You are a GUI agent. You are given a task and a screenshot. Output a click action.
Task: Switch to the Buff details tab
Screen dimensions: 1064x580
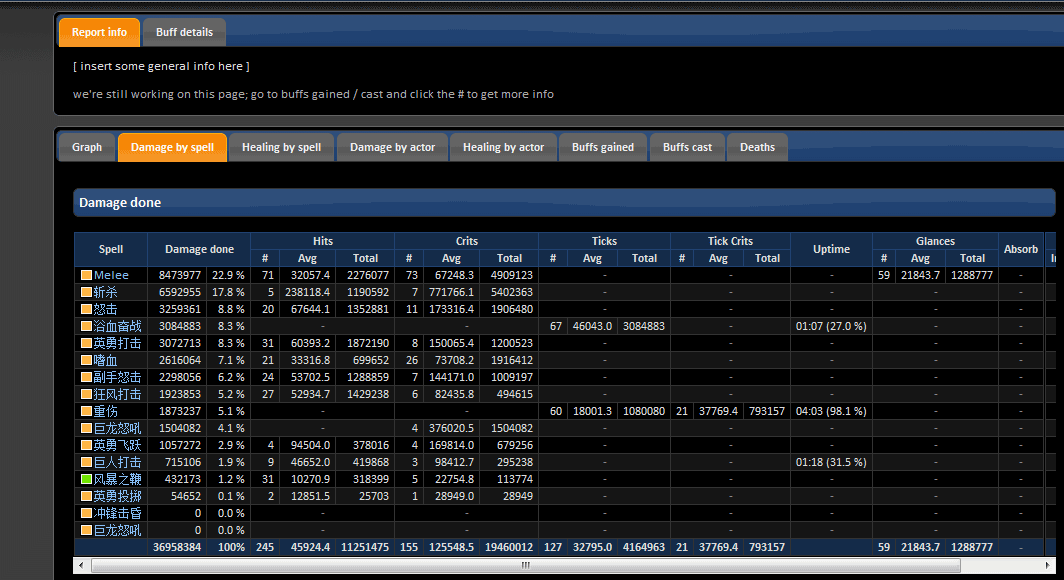click(x=184, y=32)
